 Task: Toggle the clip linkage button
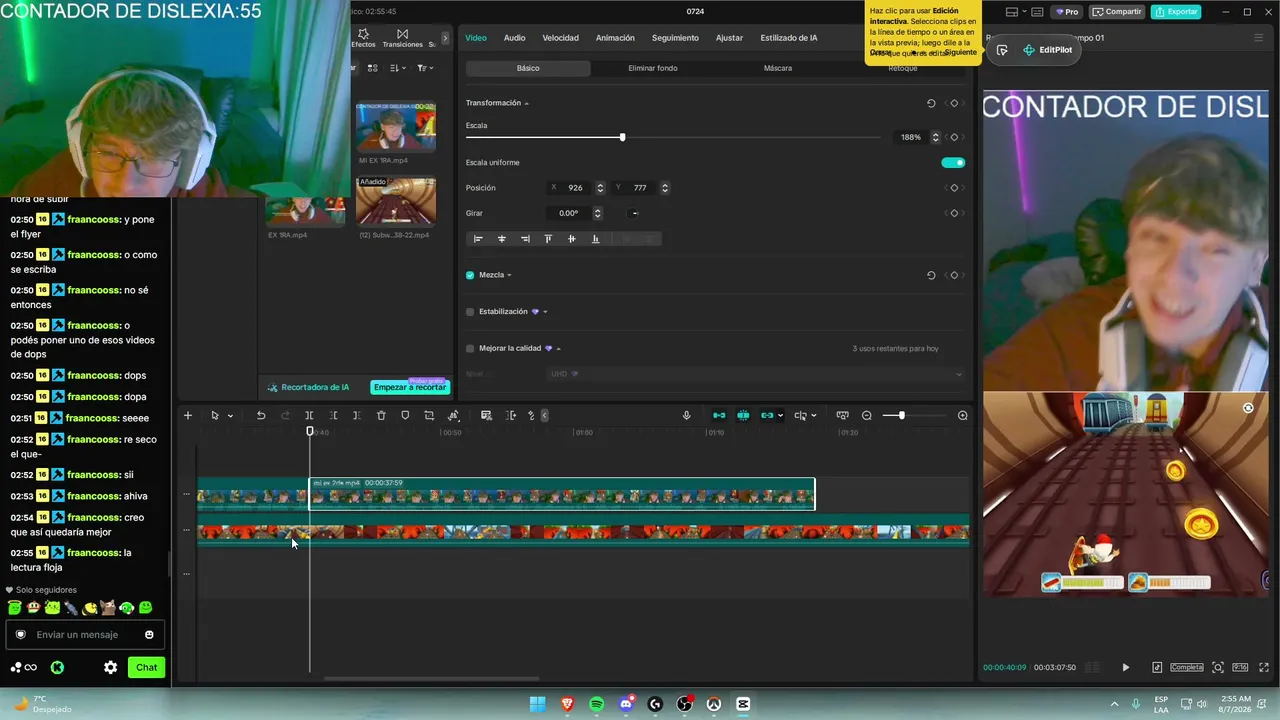tap(767, 416)
